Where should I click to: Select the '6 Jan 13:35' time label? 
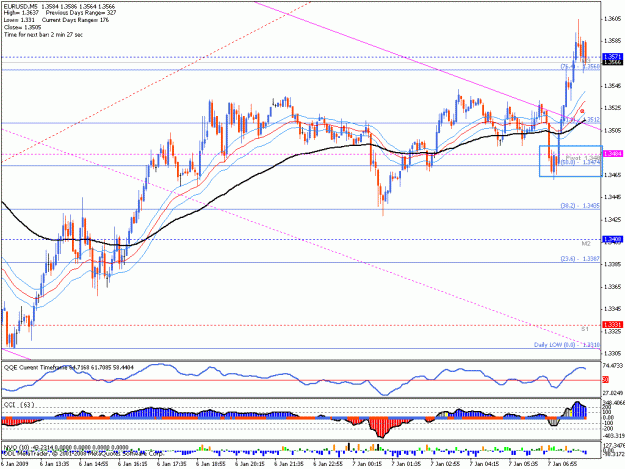[x=55, y=464]
